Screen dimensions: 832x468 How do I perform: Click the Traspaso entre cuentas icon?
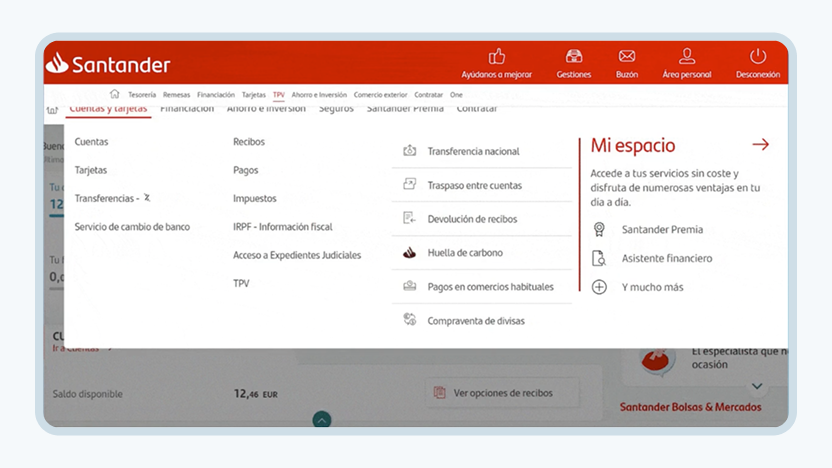click(x=410, y=185)
